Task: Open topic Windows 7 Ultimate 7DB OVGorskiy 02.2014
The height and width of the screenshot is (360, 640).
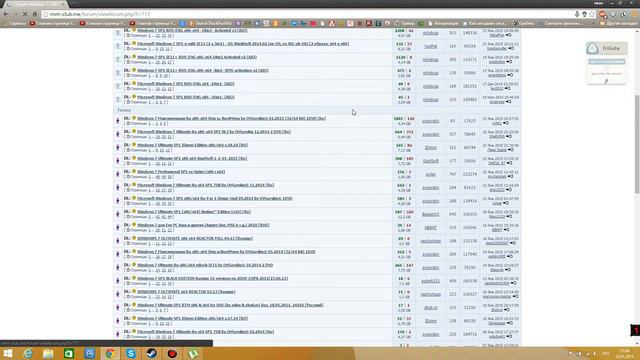Action: pos(205,332)
